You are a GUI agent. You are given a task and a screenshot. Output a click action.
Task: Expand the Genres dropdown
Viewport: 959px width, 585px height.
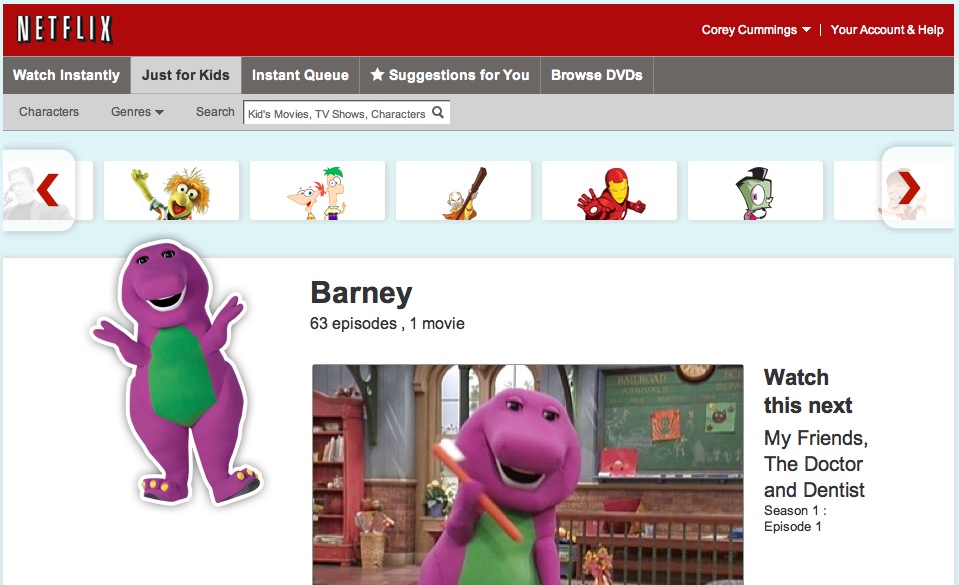click(x=137, y=112)
